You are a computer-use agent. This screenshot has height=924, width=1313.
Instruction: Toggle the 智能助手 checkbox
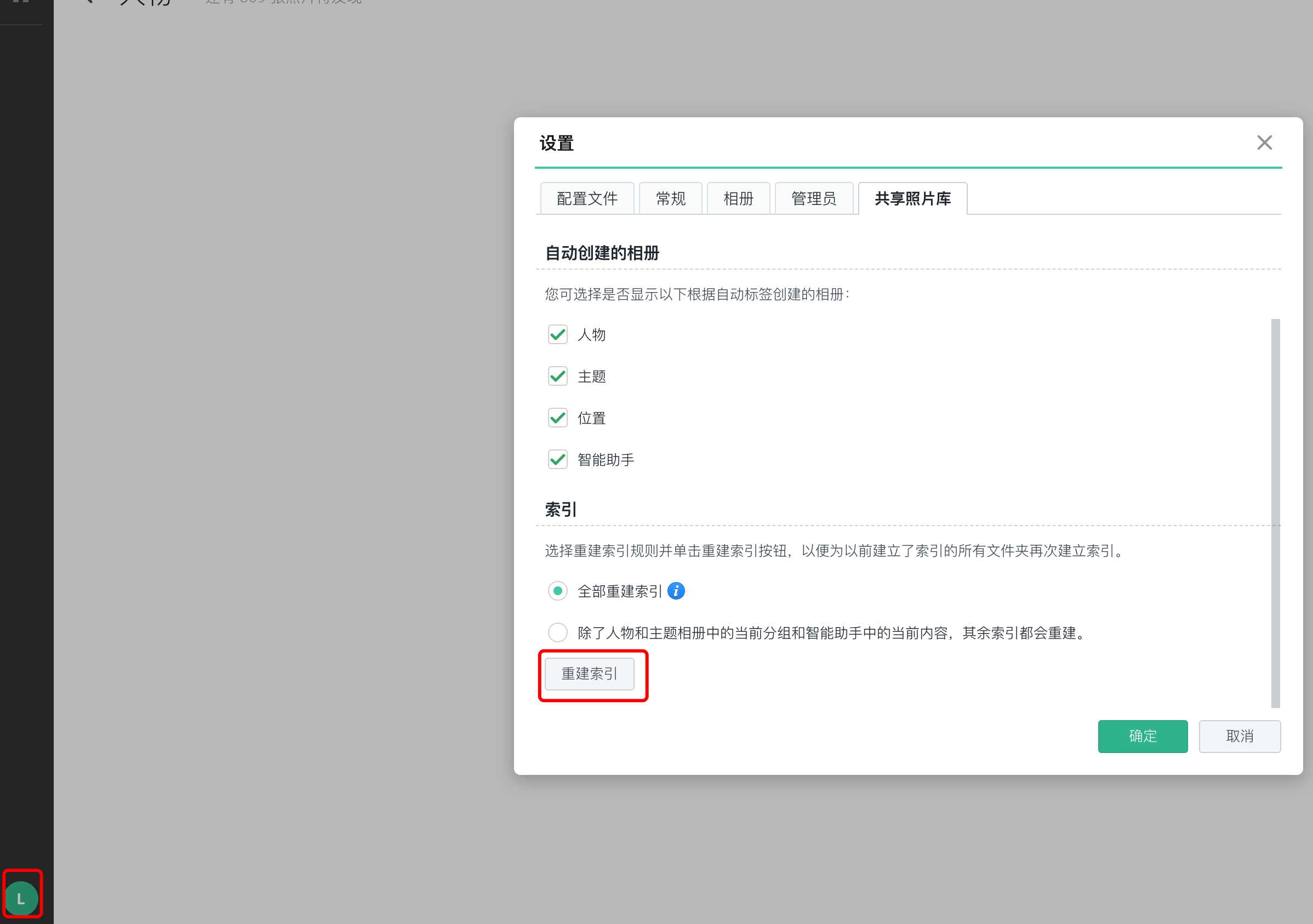[557, 460]
